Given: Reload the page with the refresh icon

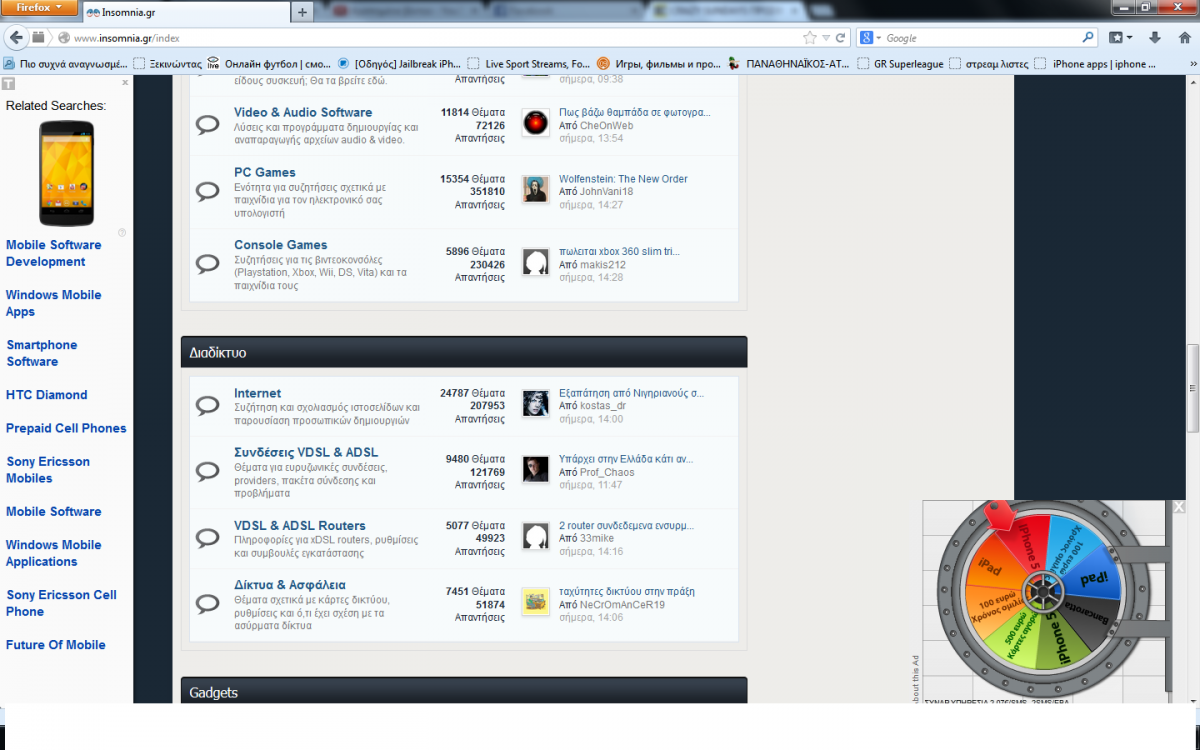Looking at the screenshot, I should pyautogui.click(x=841, y=38).
